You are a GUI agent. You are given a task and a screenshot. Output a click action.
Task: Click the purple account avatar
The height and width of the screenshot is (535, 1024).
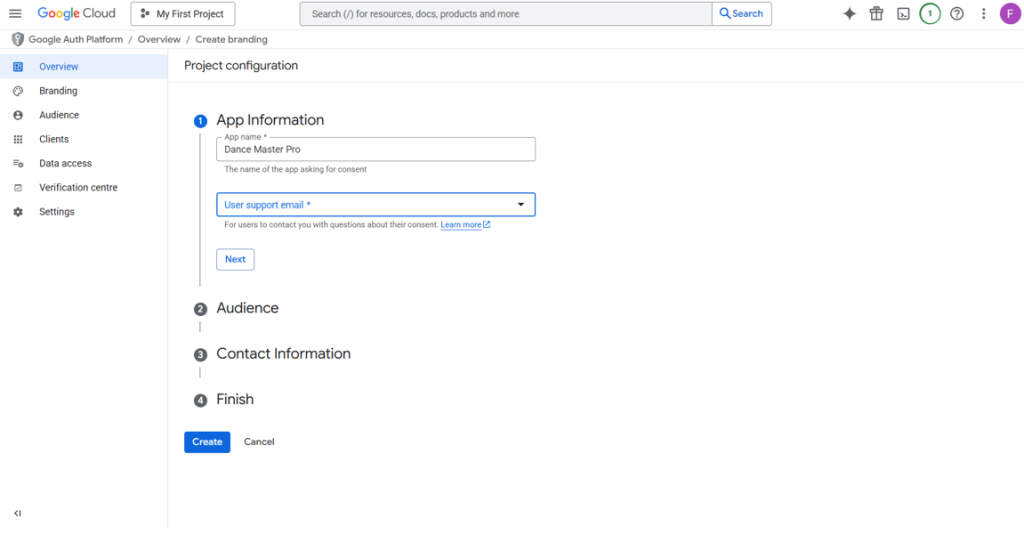coord(1010,14)
